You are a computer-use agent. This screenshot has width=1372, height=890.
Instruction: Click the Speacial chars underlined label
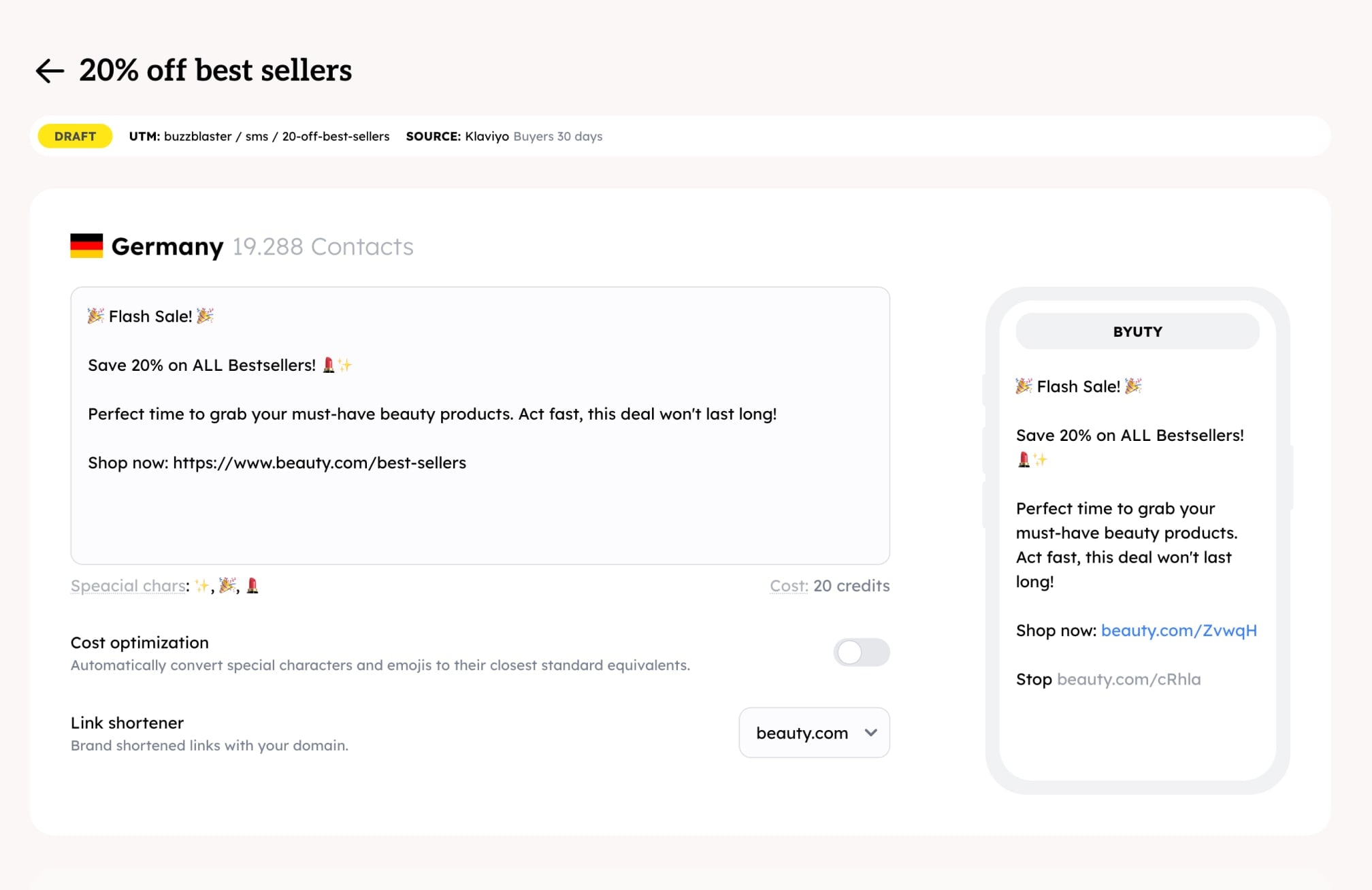point(128,586)
